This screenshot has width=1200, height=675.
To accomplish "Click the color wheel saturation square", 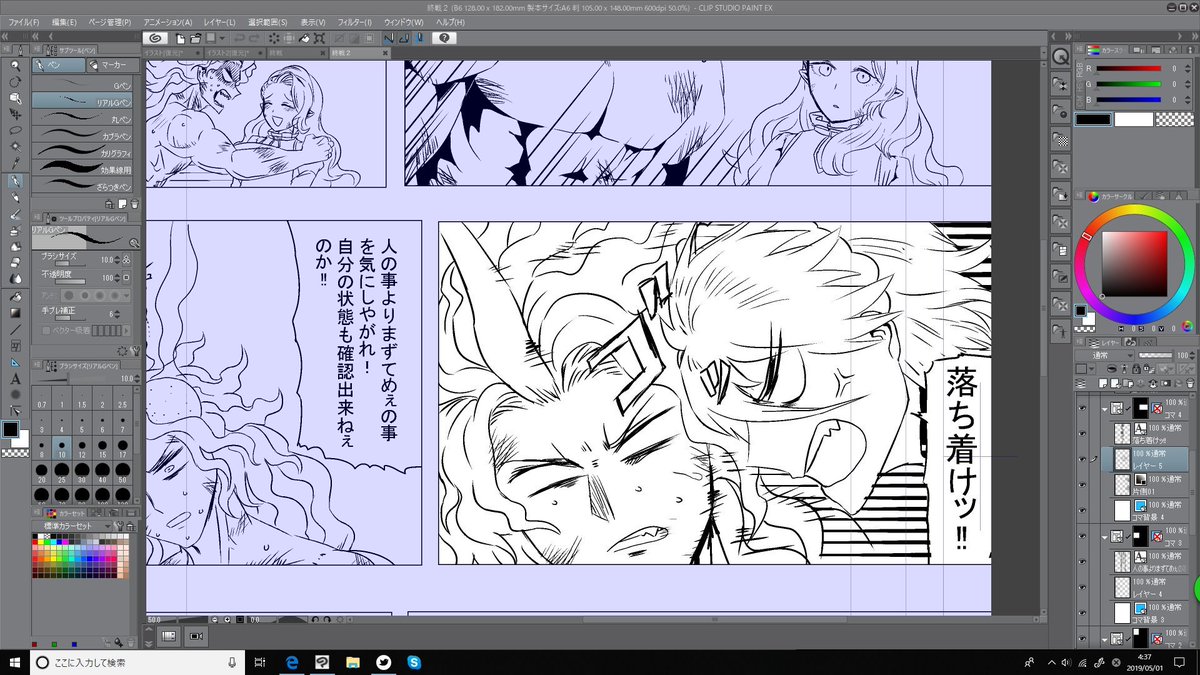I will click(1134, 264).
